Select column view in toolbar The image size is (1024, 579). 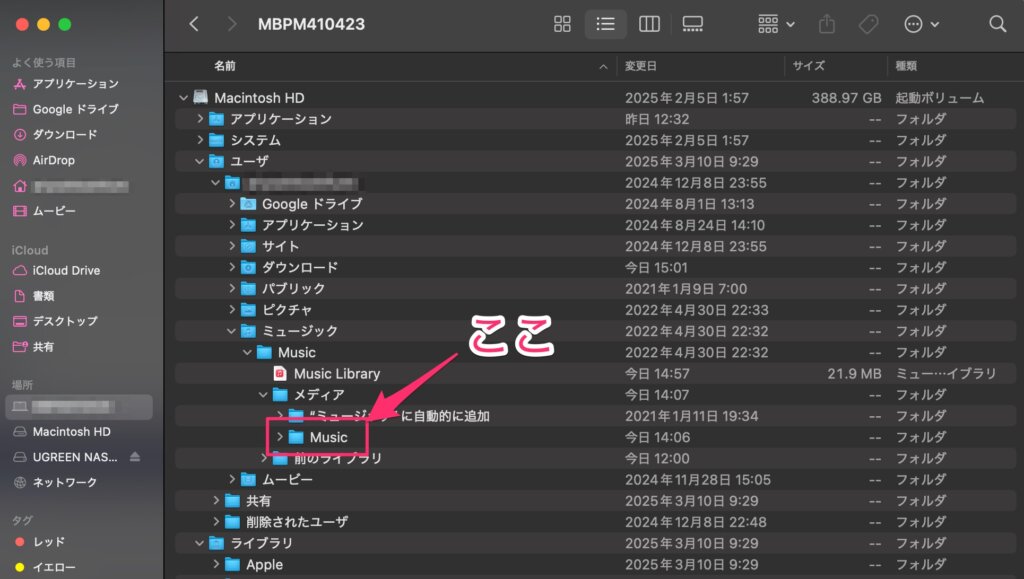tap(649, 24)
